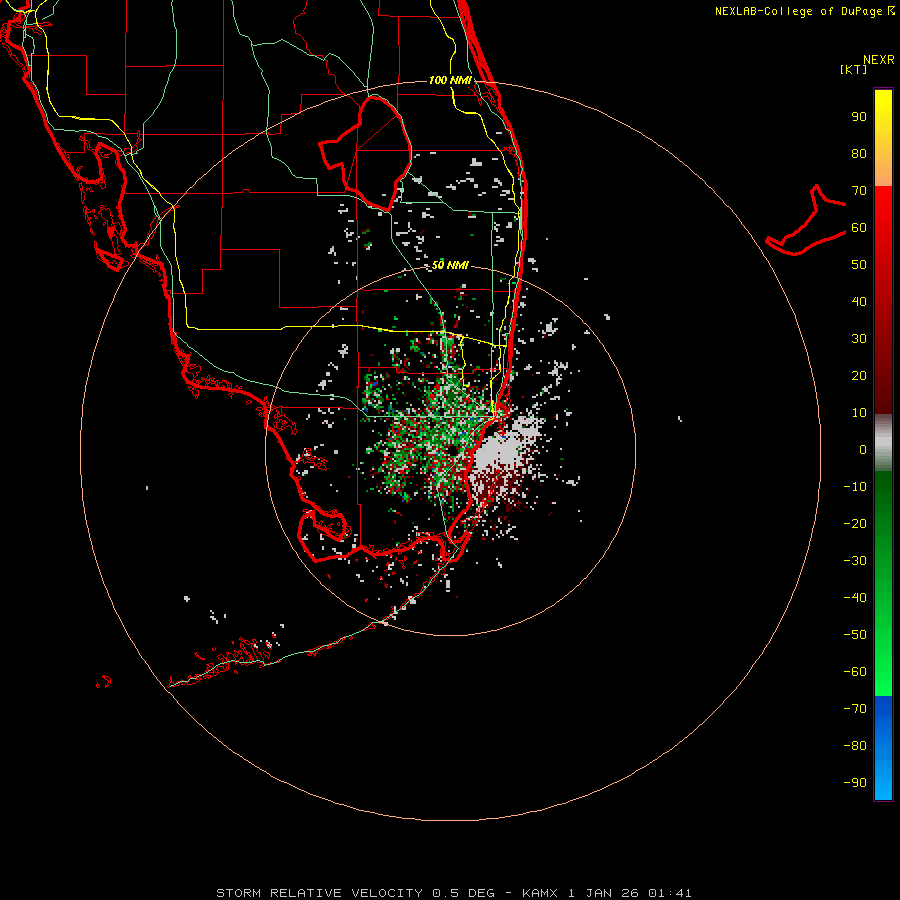Click the 90 value on the velocity scale
The width and height of the screenshot is (900, 900).
859,117
